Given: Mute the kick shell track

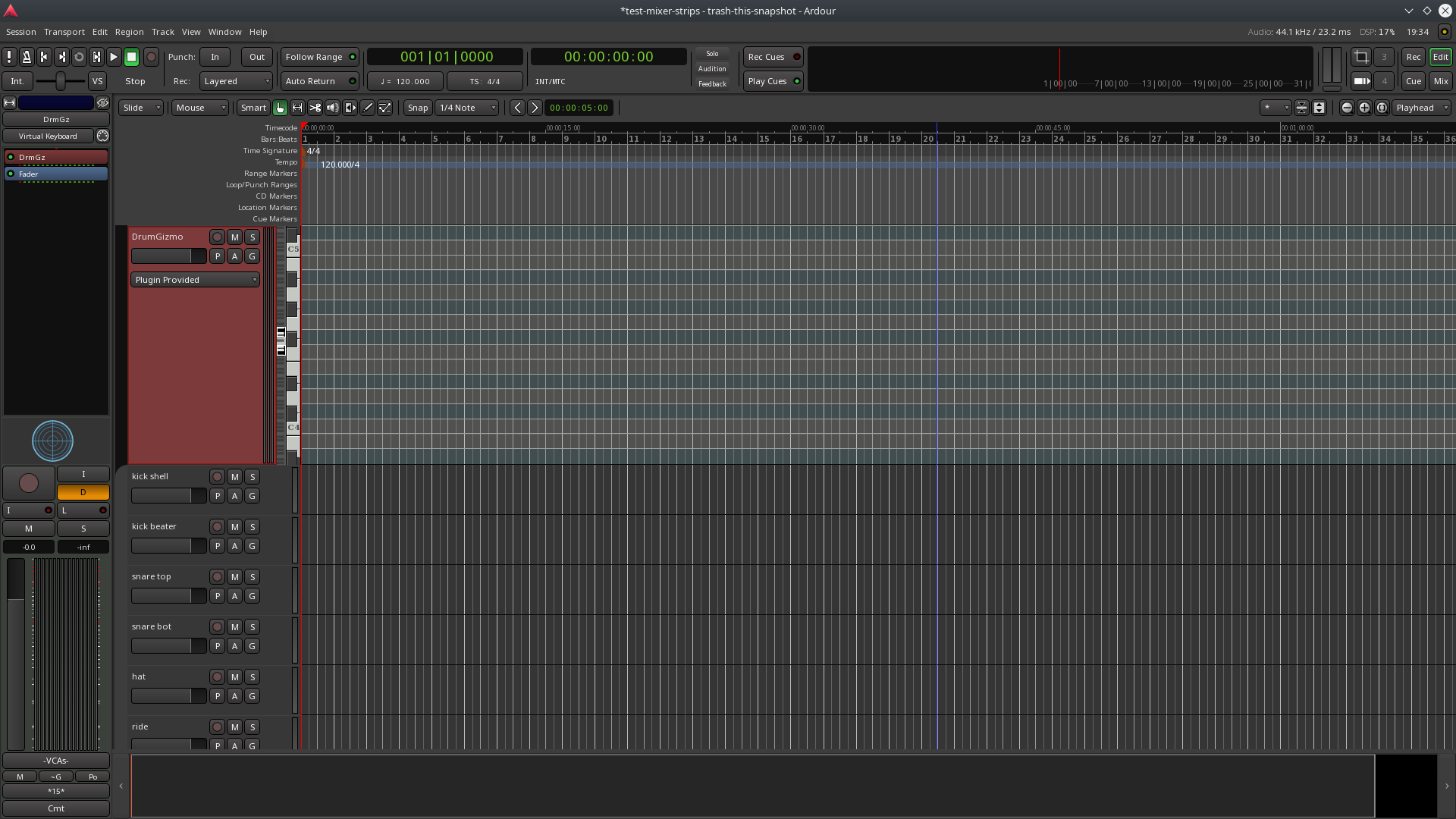Looking at the screenshot, I should point(234,477).
